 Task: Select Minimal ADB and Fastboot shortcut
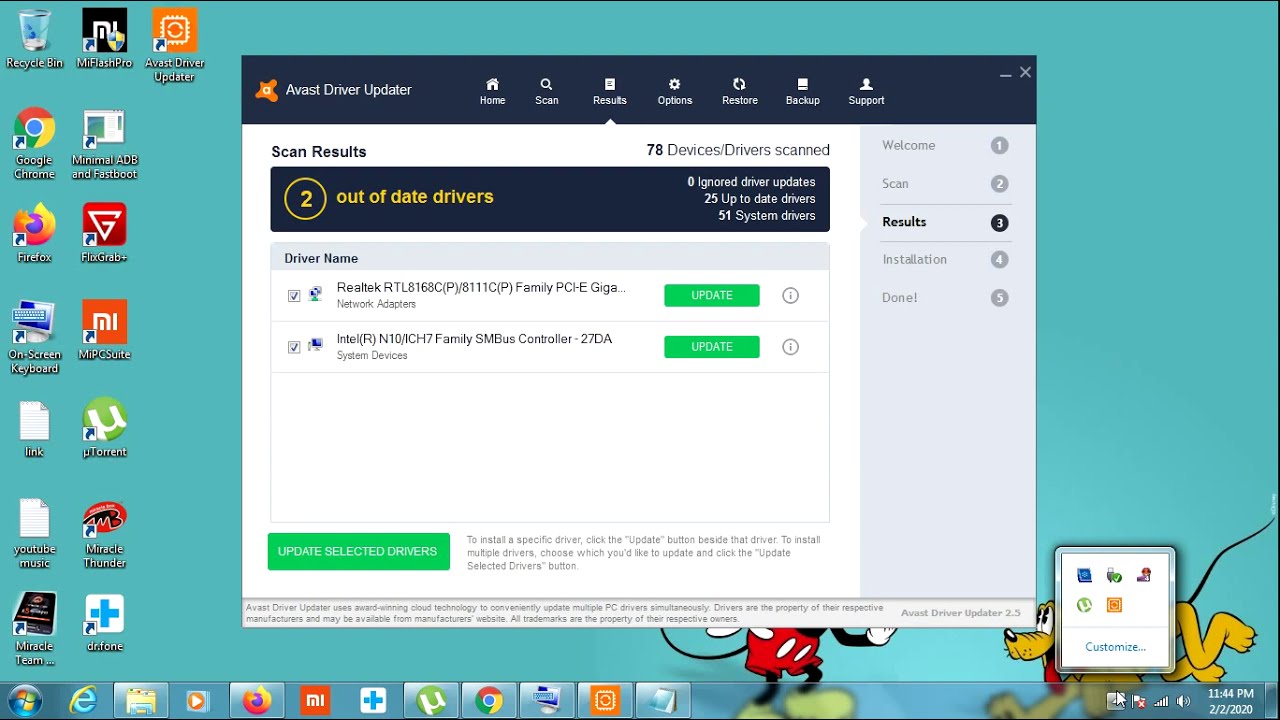tap(104, 144)
